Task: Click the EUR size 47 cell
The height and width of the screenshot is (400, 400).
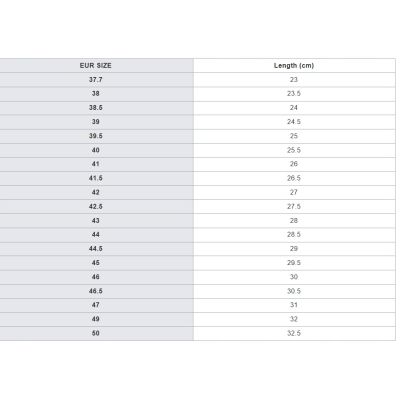Action: [96, 305]
